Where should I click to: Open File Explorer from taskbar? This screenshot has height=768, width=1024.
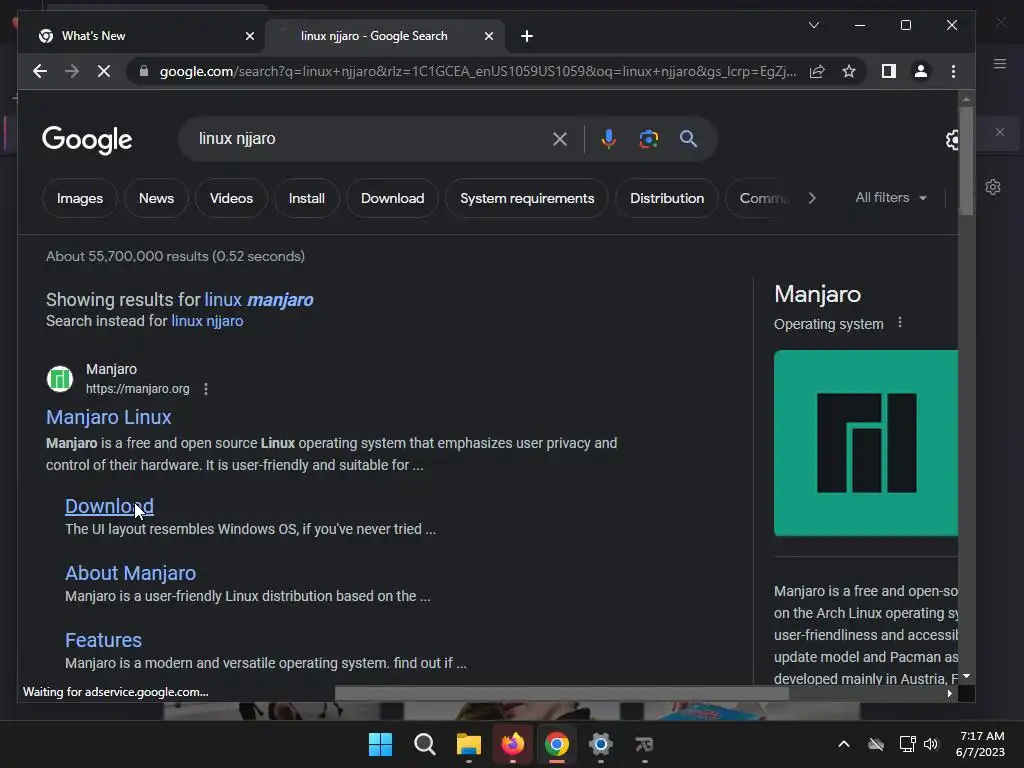pos(468,744)
